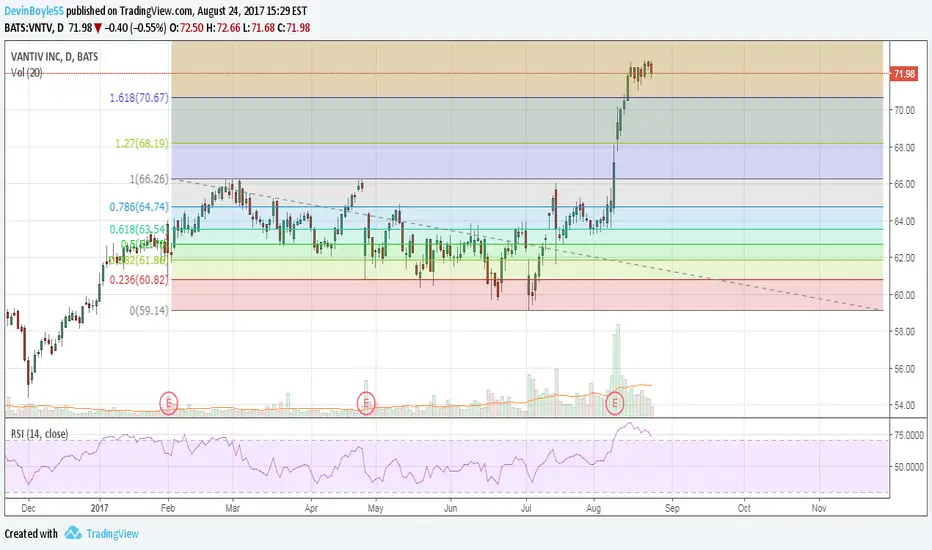Select the red 71.98 current price tag

(904, 74)
